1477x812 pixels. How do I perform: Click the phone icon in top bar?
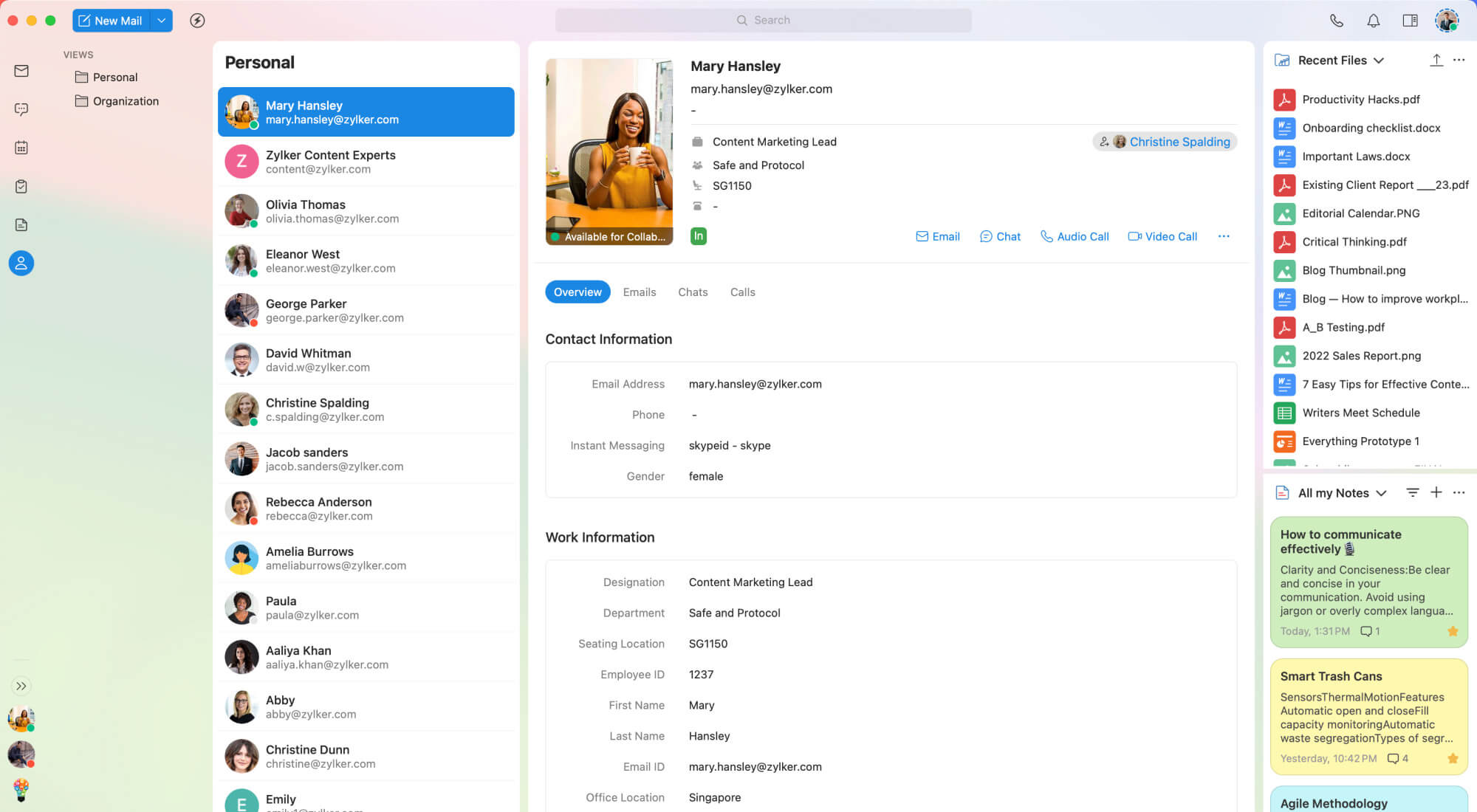[x=1336, y=21]
